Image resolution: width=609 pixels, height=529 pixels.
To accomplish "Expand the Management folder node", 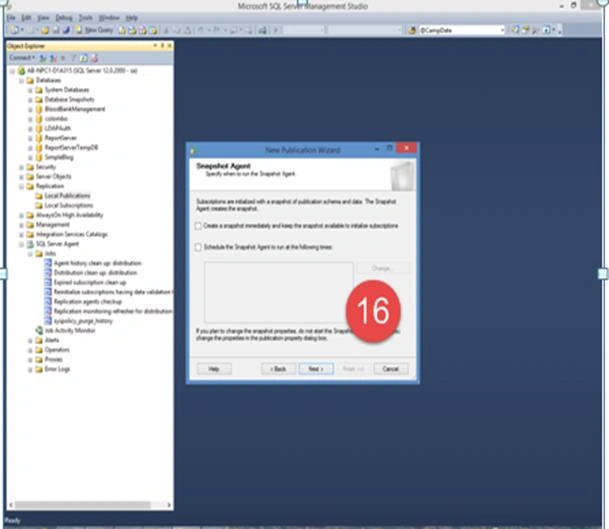I will coord(21,225).
